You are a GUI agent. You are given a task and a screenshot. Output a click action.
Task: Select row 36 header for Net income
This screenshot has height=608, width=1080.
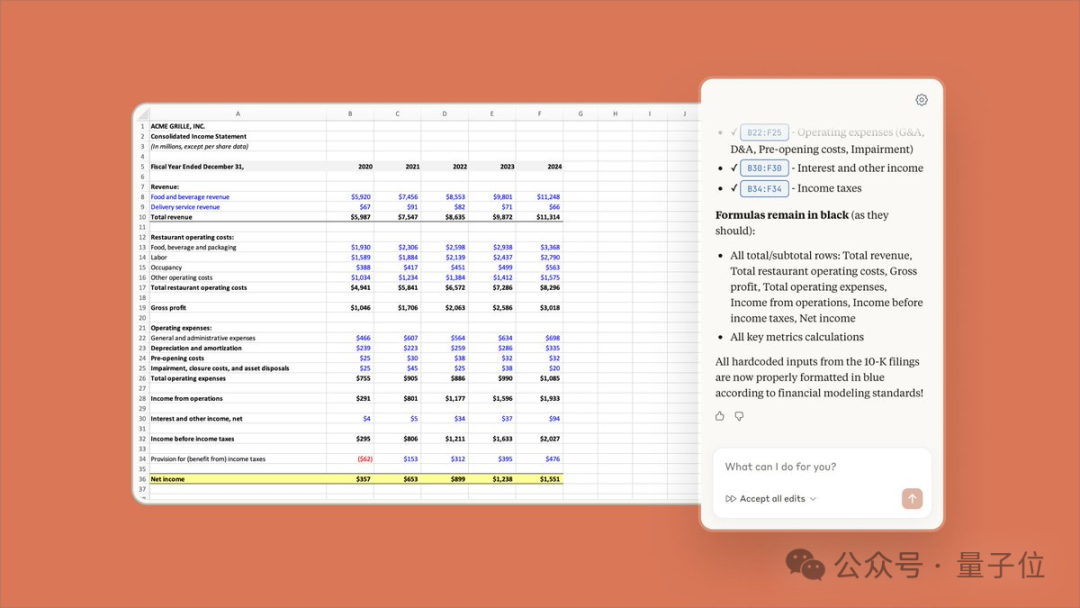(x=142, y=479)
